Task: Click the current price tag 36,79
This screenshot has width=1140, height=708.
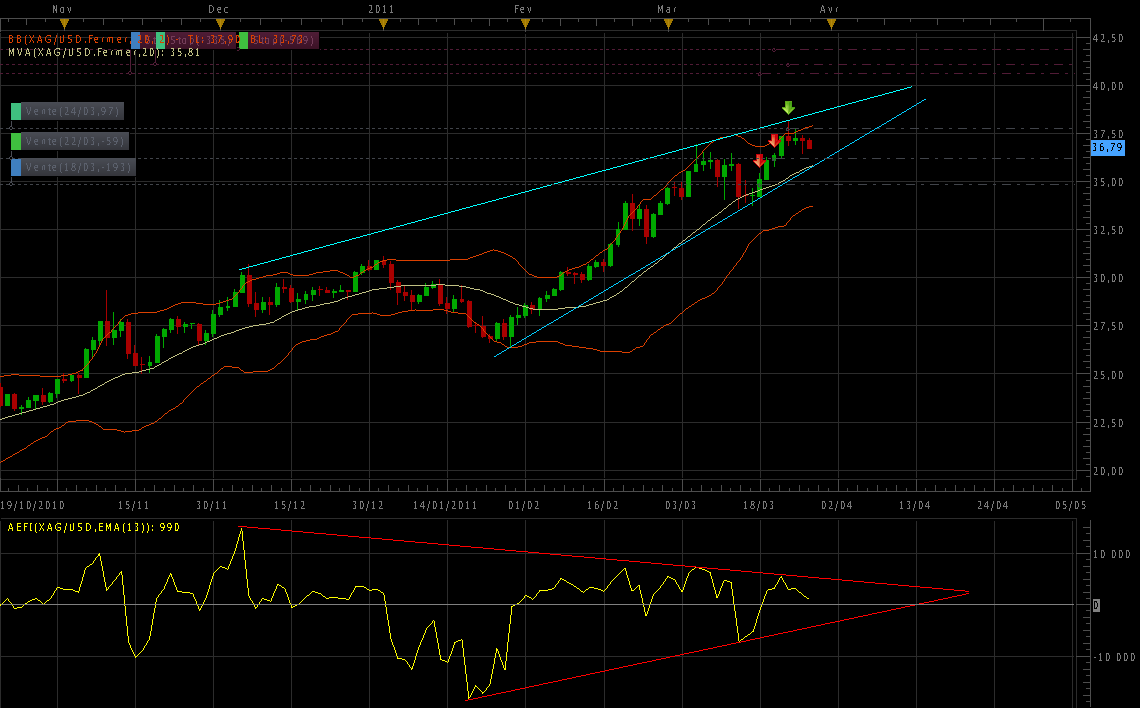Action: (1107, 147)
